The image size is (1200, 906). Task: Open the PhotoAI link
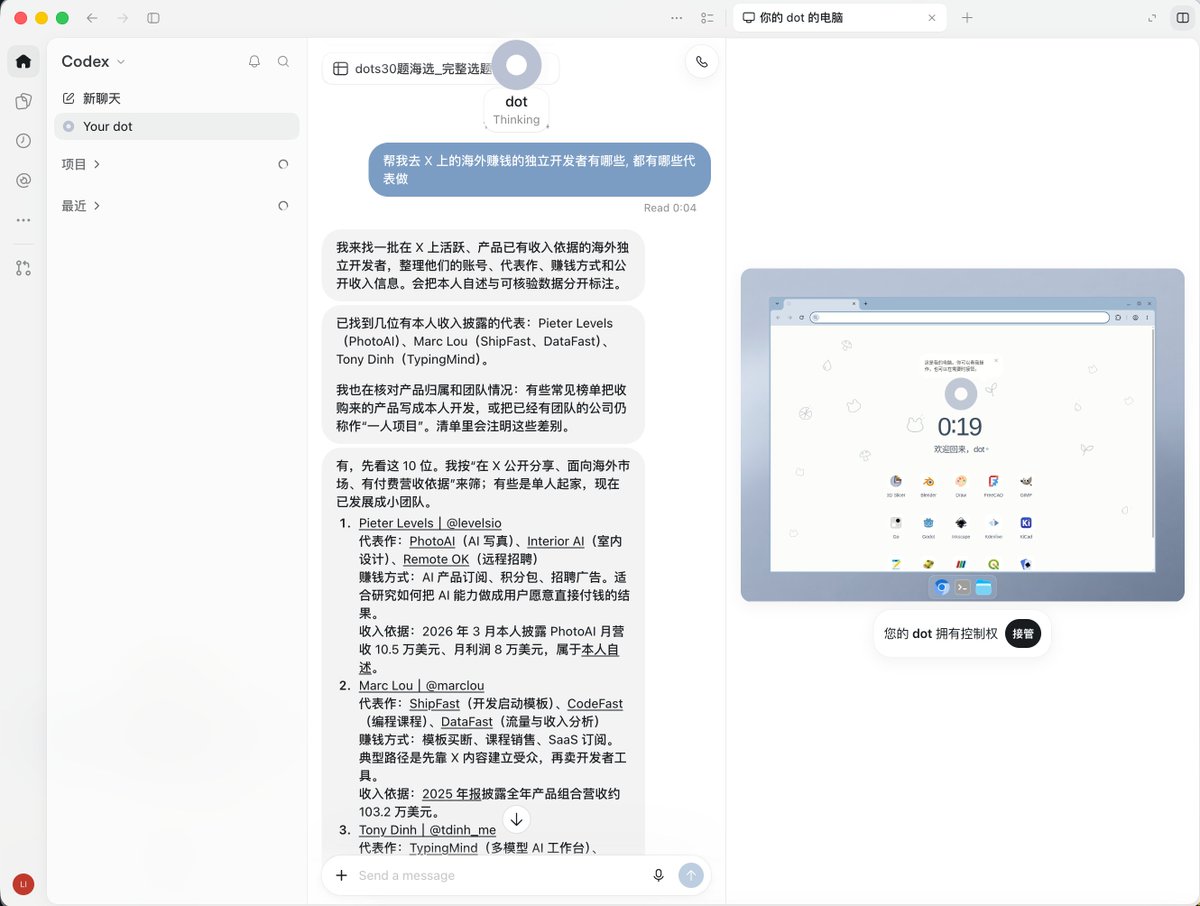click(x=432, y=541)
